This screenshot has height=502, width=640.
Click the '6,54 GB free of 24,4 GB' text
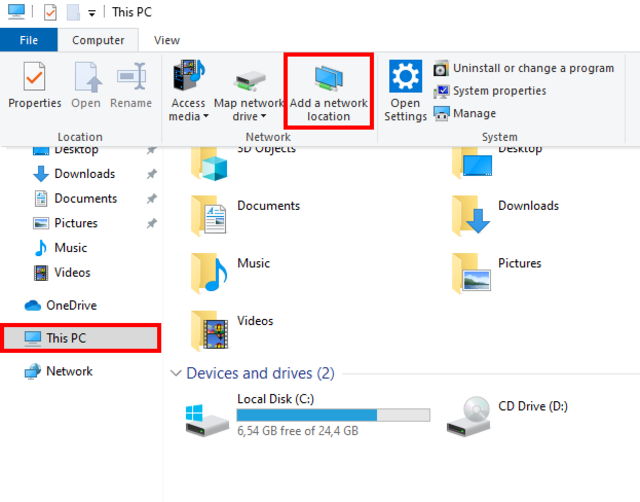point(298,431)
